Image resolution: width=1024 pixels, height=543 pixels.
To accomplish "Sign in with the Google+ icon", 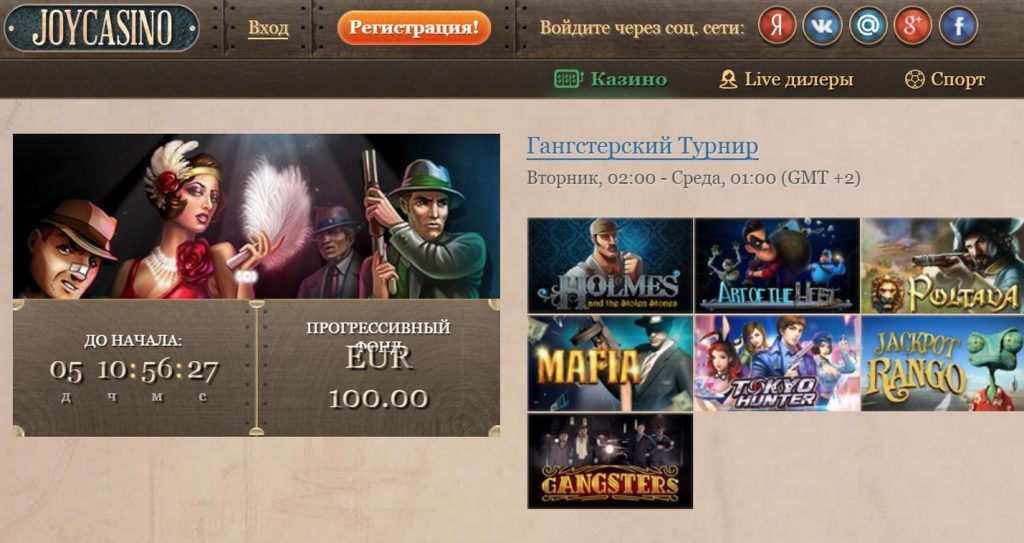I will (x=913, y=26).
